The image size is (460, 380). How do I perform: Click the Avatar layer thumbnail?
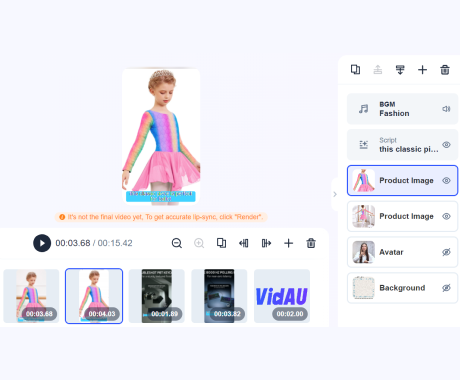364,252
